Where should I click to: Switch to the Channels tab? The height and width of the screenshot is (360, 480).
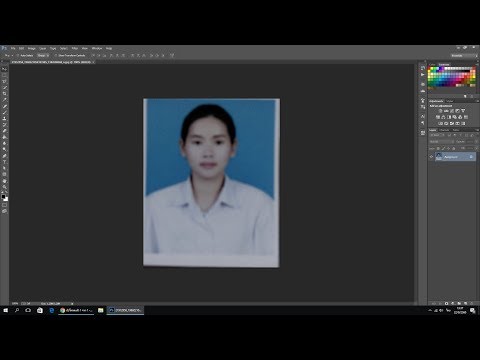444,130
